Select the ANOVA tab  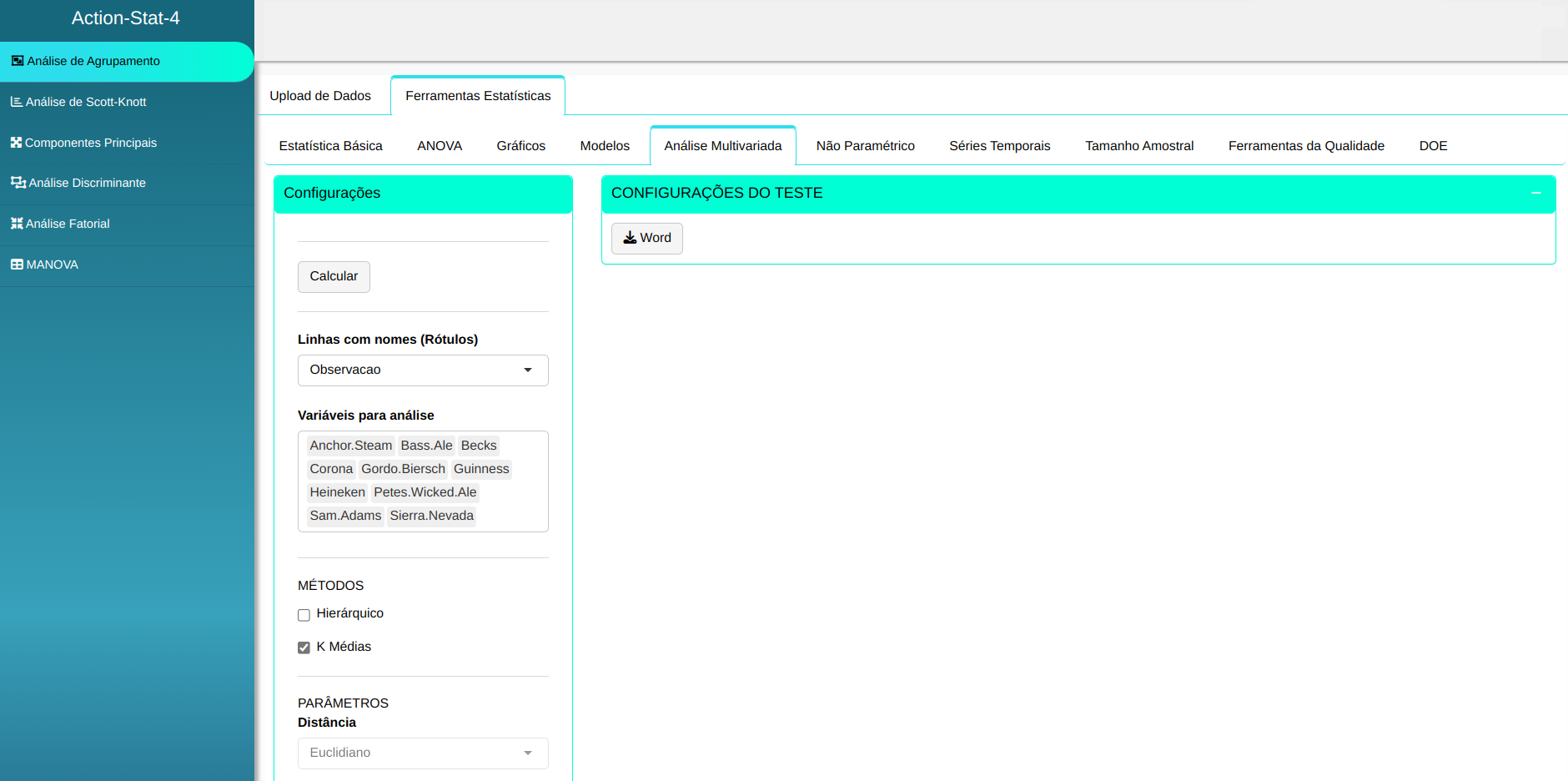(440, 146)
